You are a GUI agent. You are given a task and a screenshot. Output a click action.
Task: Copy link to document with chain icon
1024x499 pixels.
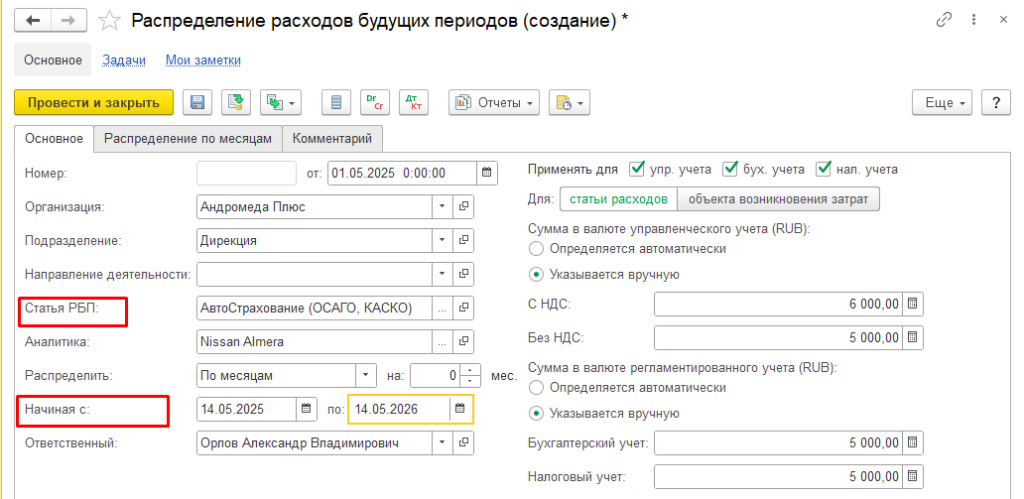pyautogui.click(x=944, y=21)
